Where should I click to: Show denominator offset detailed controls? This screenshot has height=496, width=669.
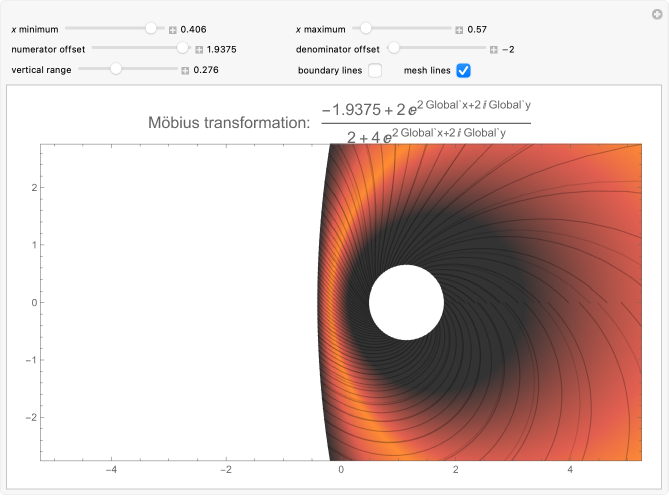coord(494,50)
